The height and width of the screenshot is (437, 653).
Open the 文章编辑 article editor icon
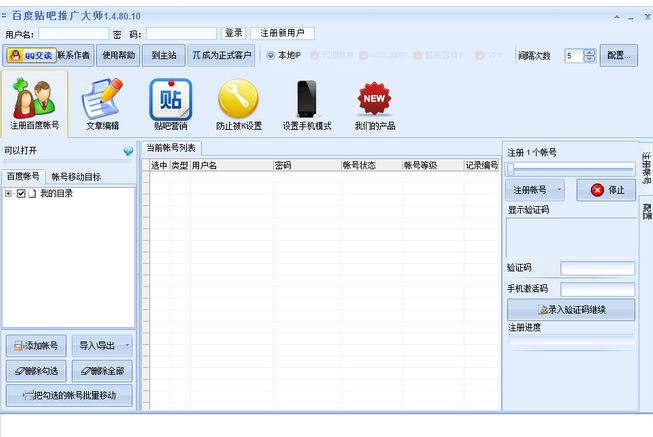click(x=102, y=103)
